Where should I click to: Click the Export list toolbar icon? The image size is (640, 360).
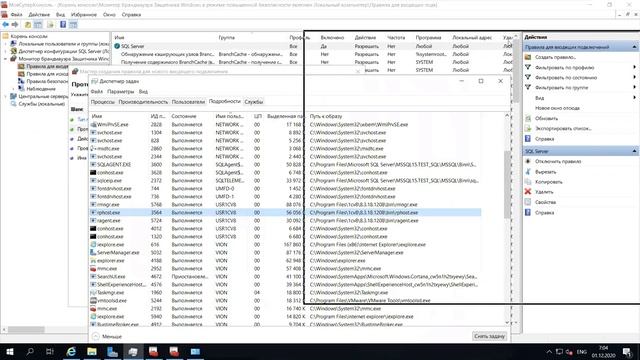tap(50, 25)
